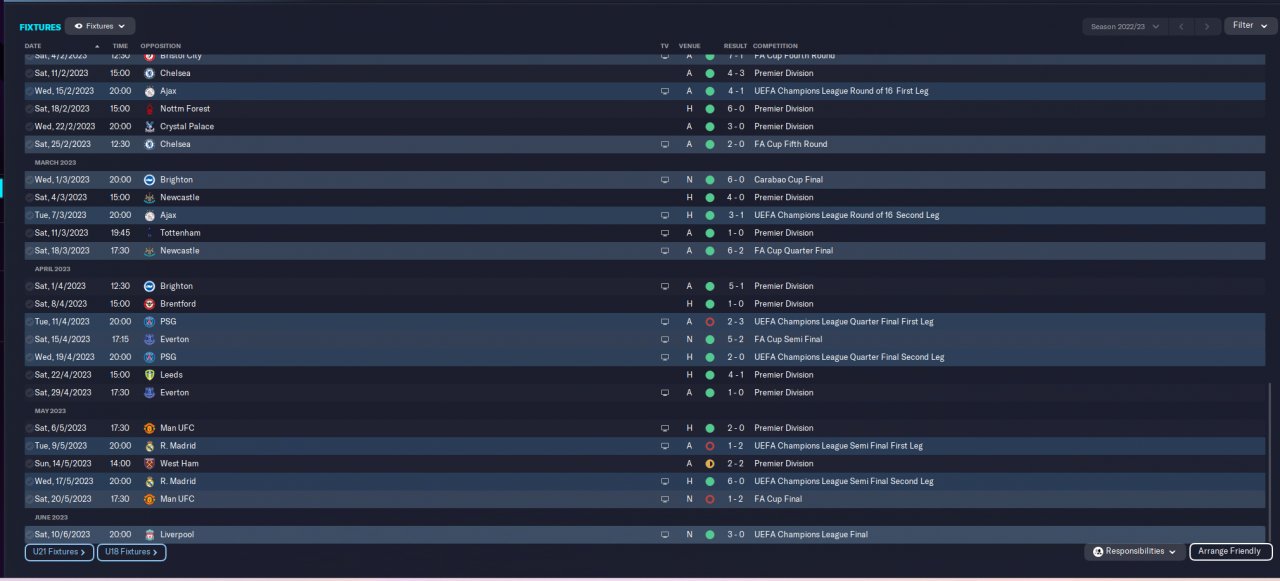The image size is (1280, 581).
Task: Select the row circle for Sat, 18/2/2023
Action: click(29, 109)
